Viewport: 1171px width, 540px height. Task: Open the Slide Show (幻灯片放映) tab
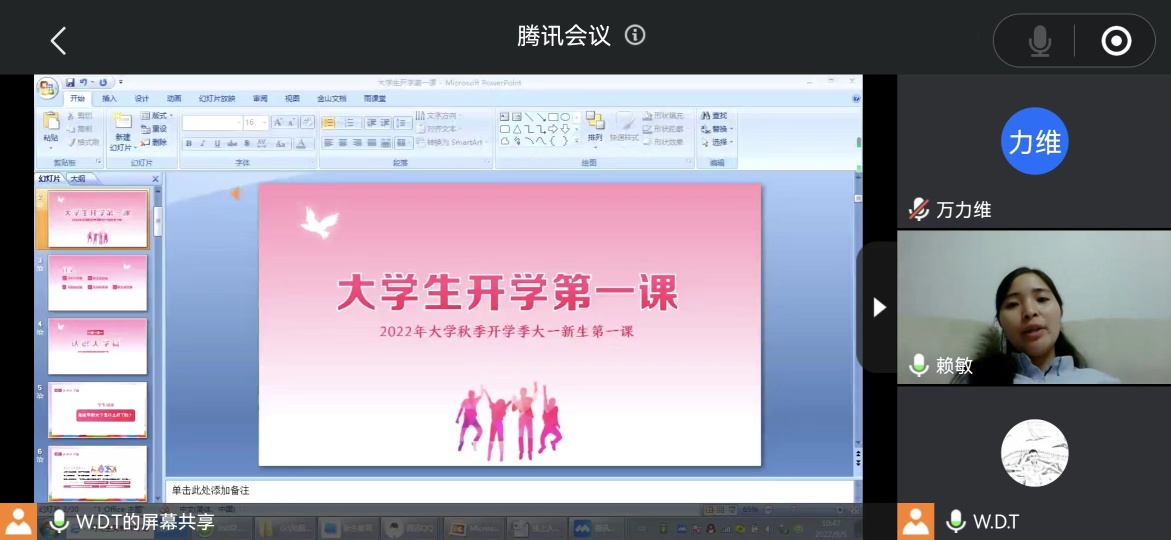click(x=217, y=99)
